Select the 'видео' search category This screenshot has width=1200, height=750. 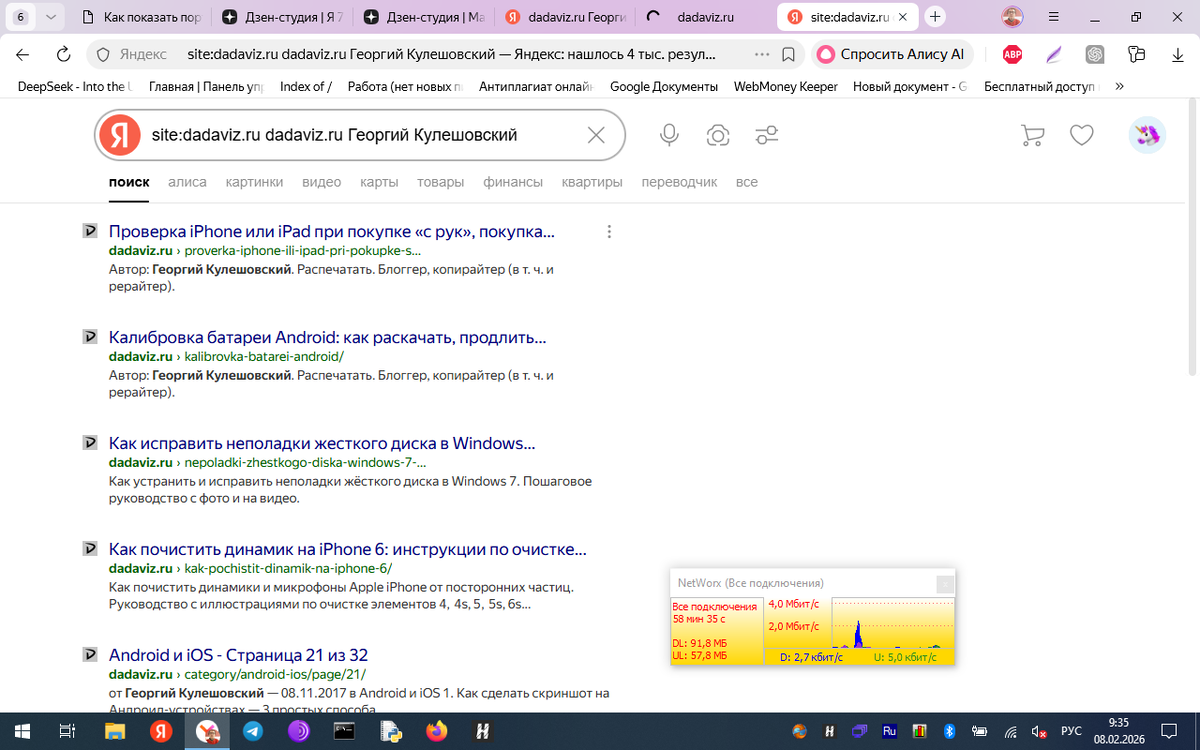[x=321, y=182]
